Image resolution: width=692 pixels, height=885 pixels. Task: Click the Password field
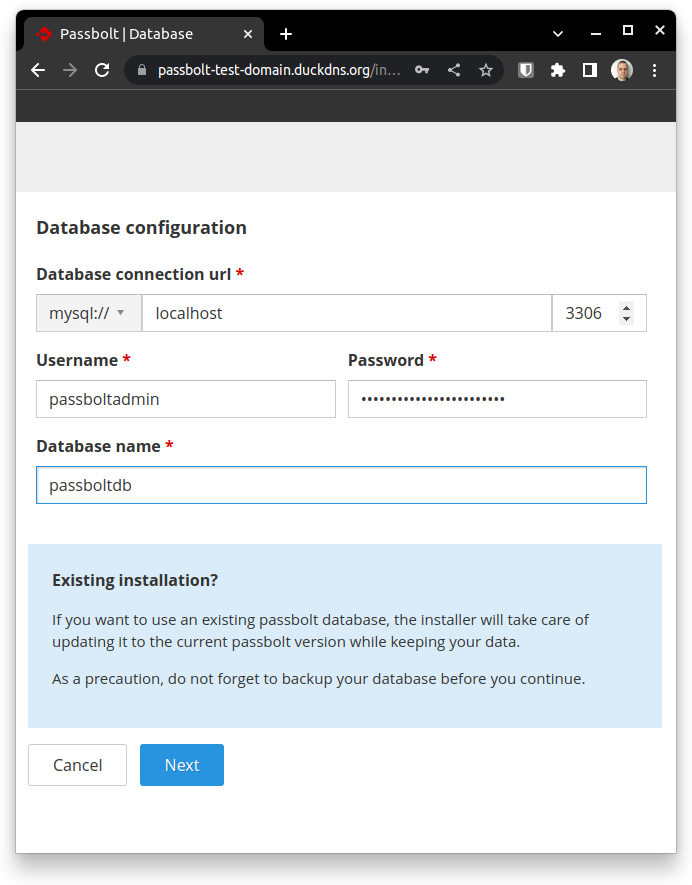point(497,399)
